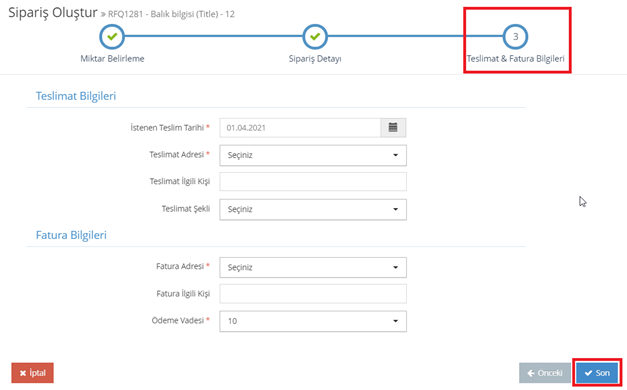Click the İstenen Teslim Tarihi date field
Image resolution: width=627 pixels, height=390 pixels.
[300, 128]
